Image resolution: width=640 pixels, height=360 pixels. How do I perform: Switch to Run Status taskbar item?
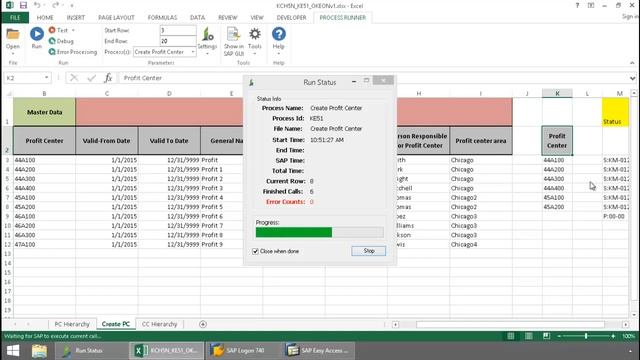coord(92,351)
